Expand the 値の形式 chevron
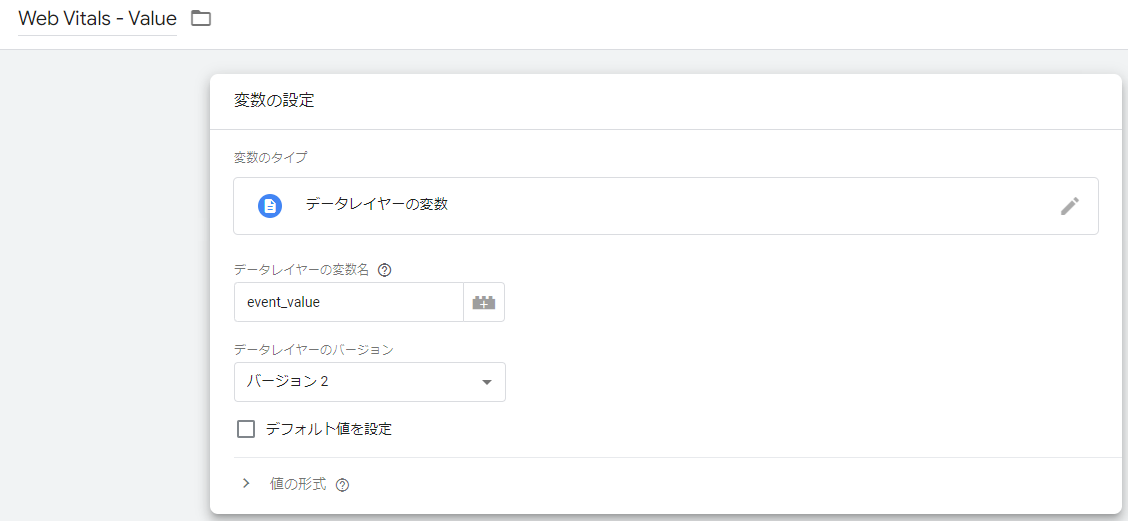The image size is (1128, 521). 246,484
